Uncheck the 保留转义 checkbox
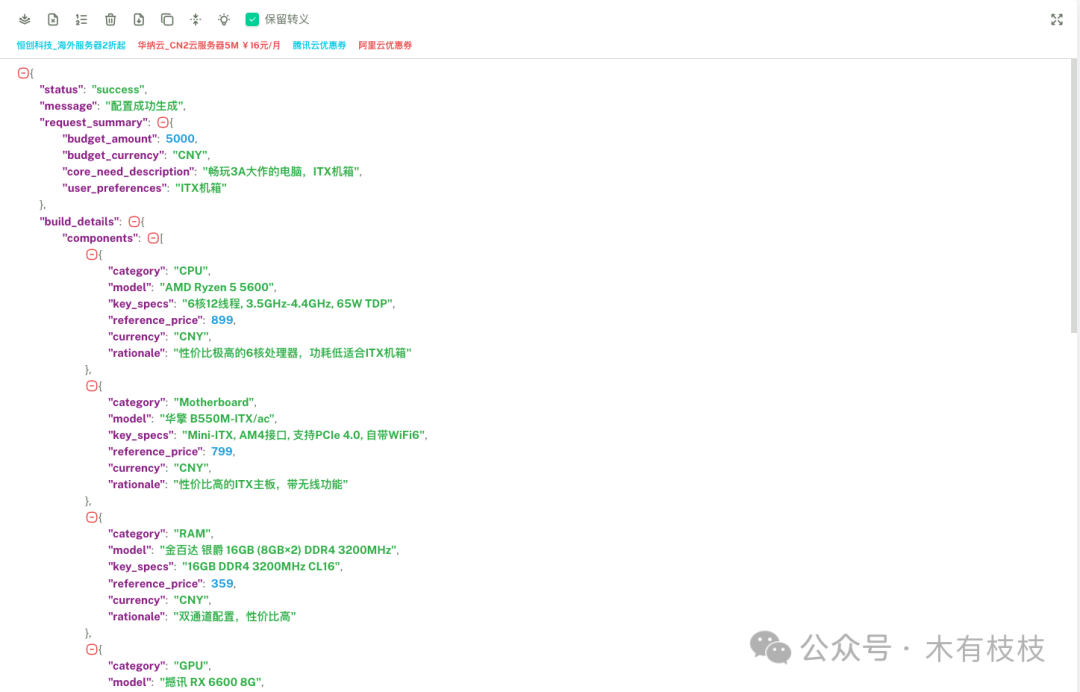This screenshot has height=692, width=1080. point(252,19)
